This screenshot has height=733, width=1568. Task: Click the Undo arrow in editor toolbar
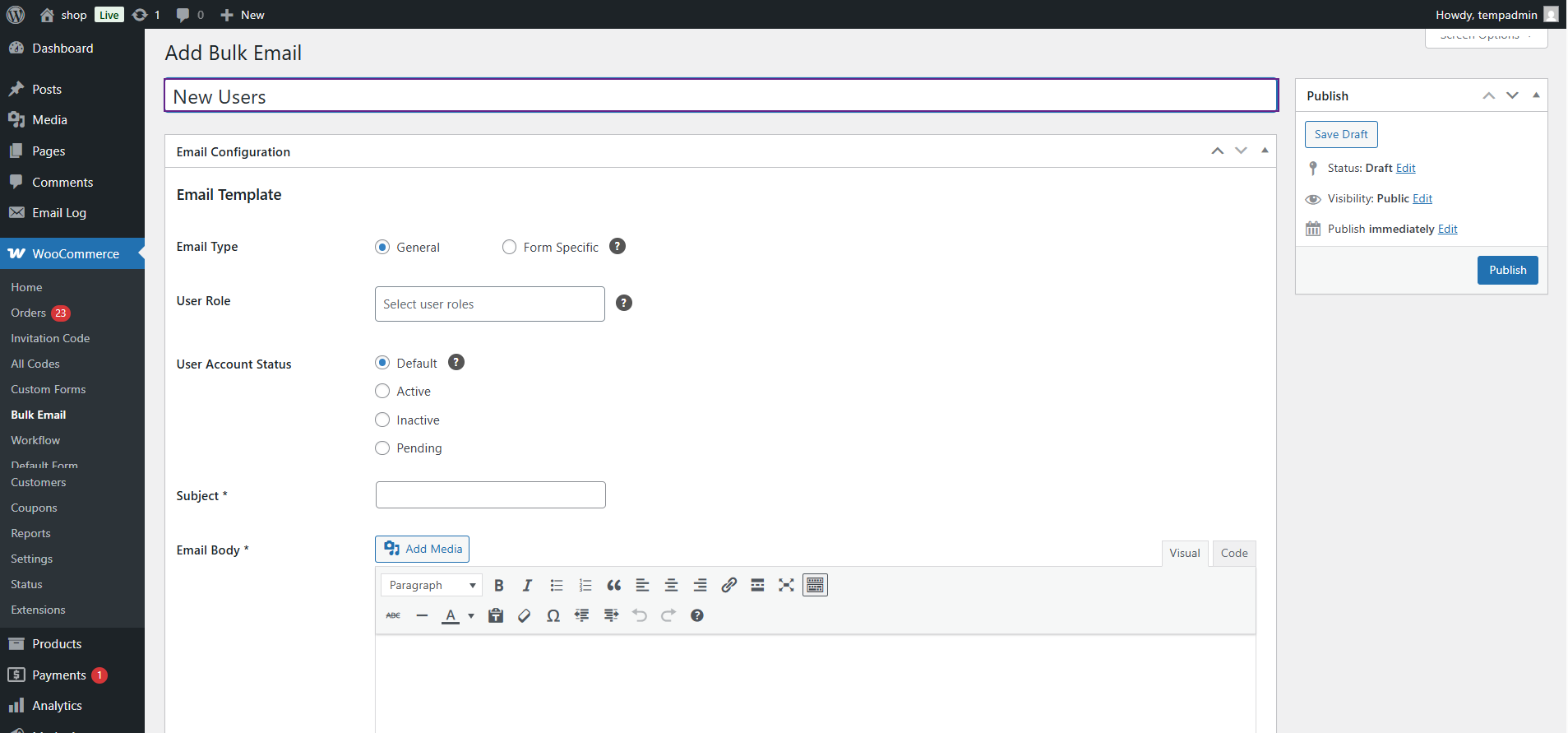tap(640, 616)
